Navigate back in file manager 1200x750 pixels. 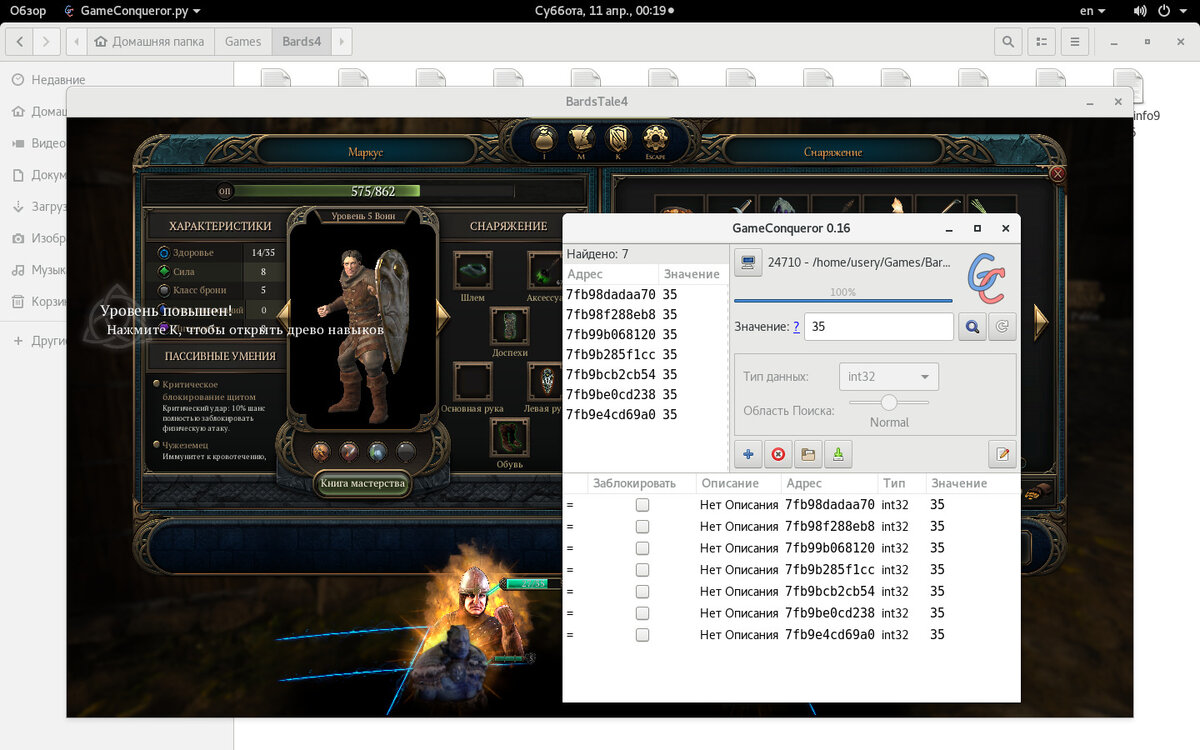(x=19, y=42)
